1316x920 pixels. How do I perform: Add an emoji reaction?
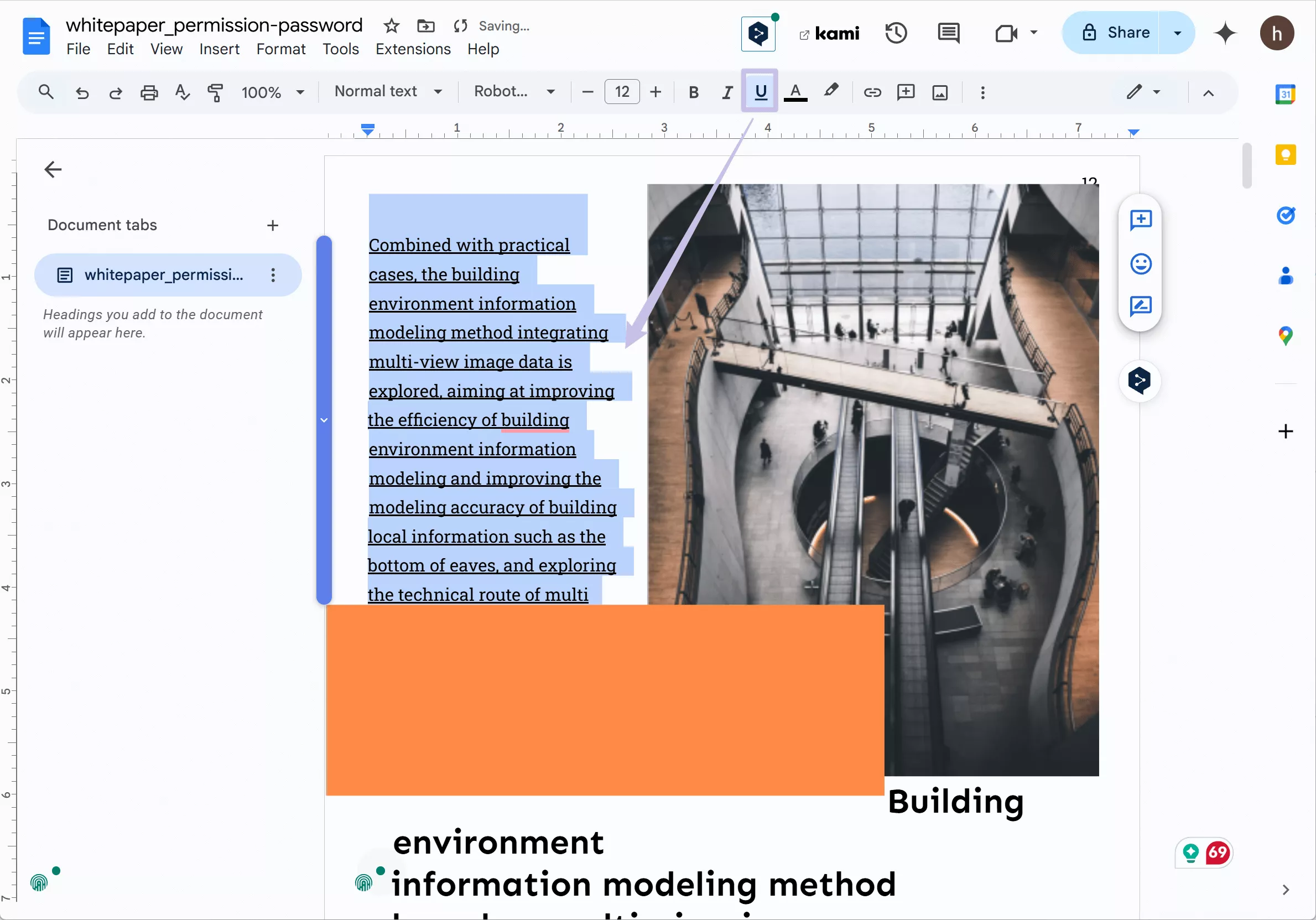pos(1141,264)
